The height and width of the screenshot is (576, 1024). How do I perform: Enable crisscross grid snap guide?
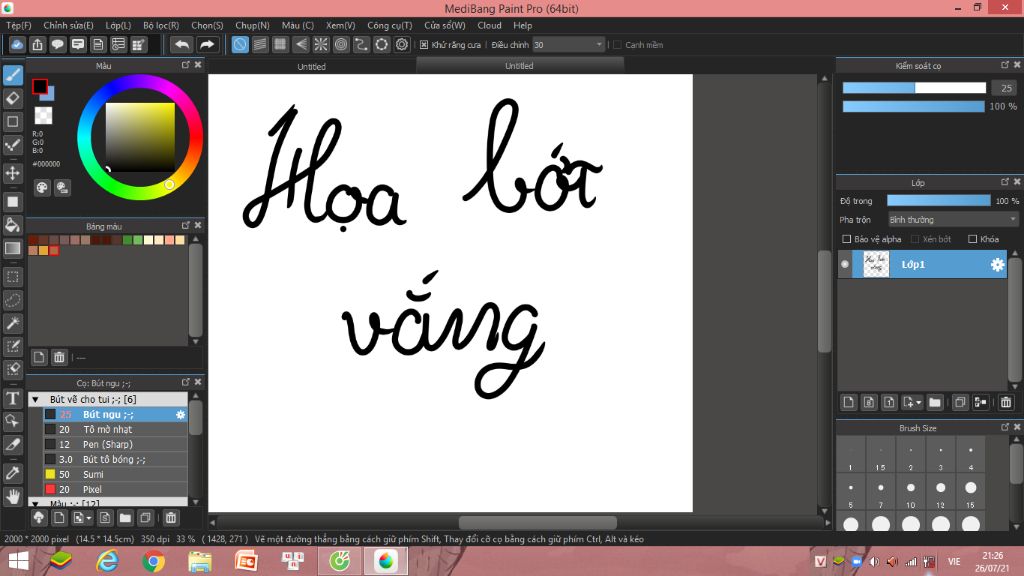280,44
